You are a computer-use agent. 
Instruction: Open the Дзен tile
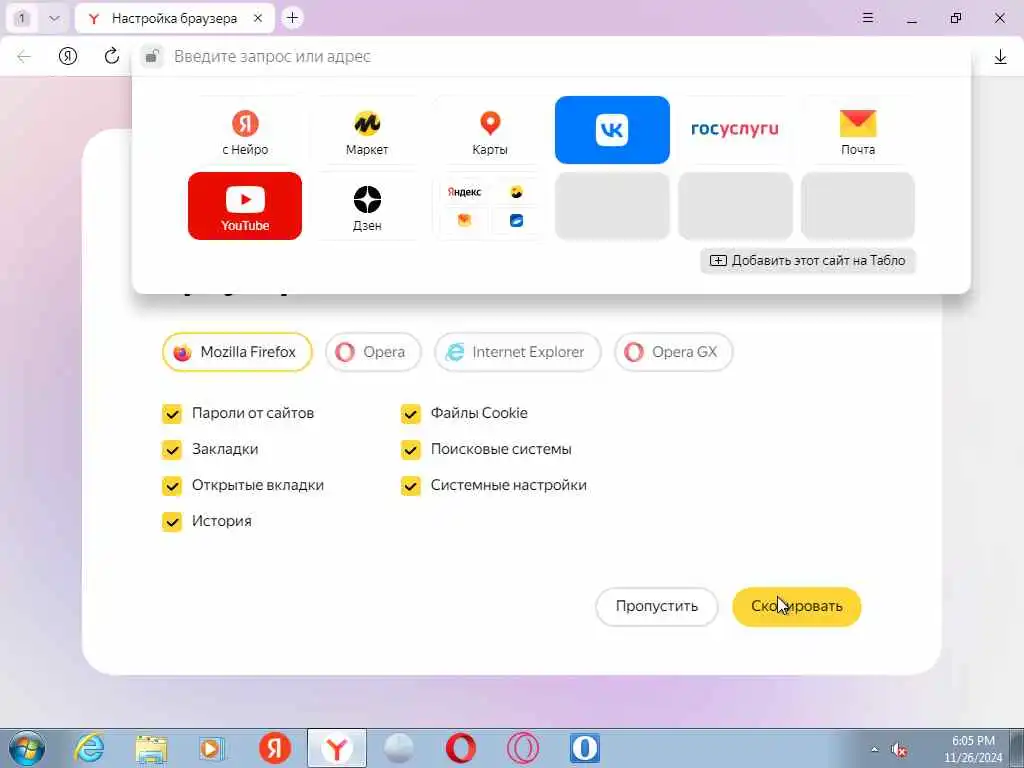[367, 206]
